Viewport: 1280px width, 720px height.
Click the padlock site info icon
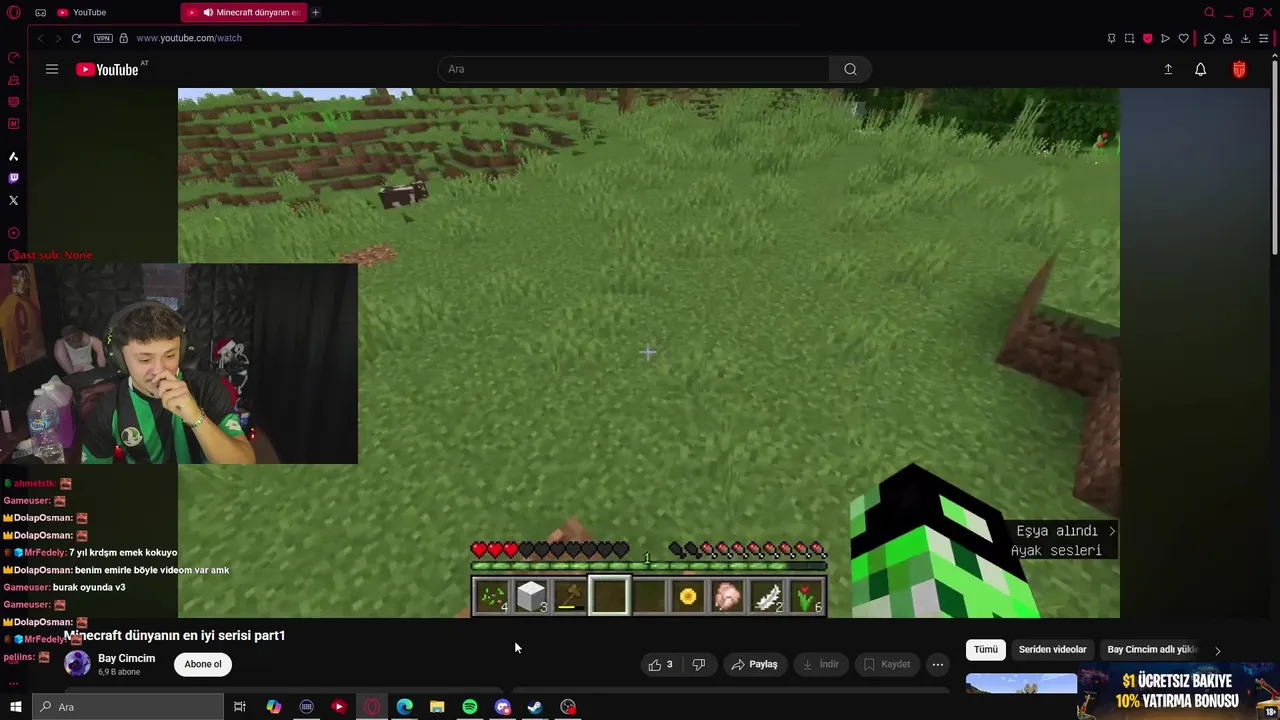[x=123, y=38]
